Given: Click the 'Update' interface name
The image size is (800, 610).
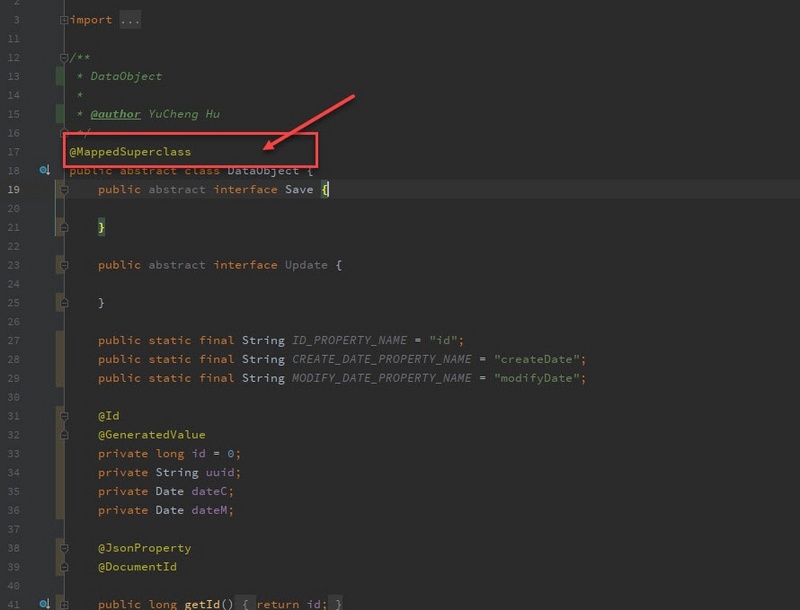Looking at the screenshot, I should [306, 265].
